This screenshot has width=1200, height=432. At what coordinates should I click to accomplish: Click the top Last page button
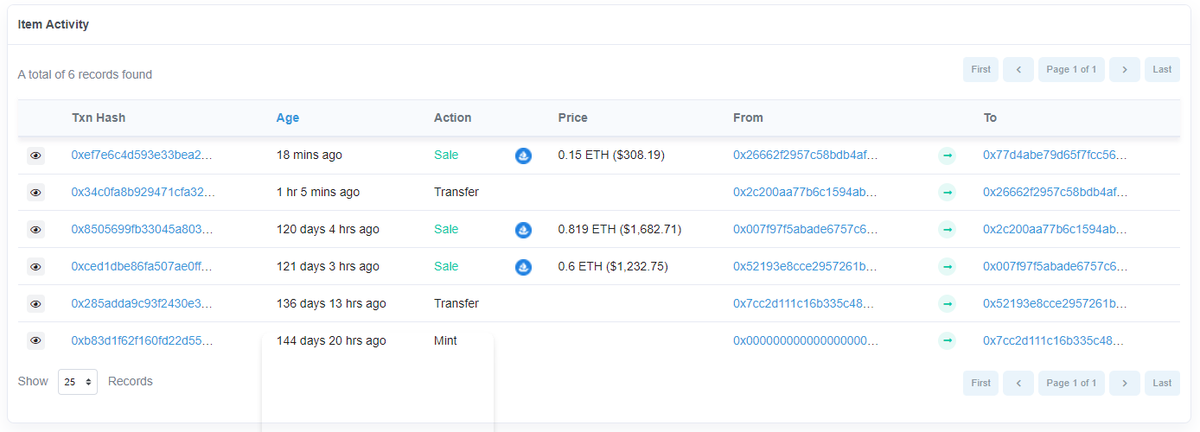click(1162, 70)
